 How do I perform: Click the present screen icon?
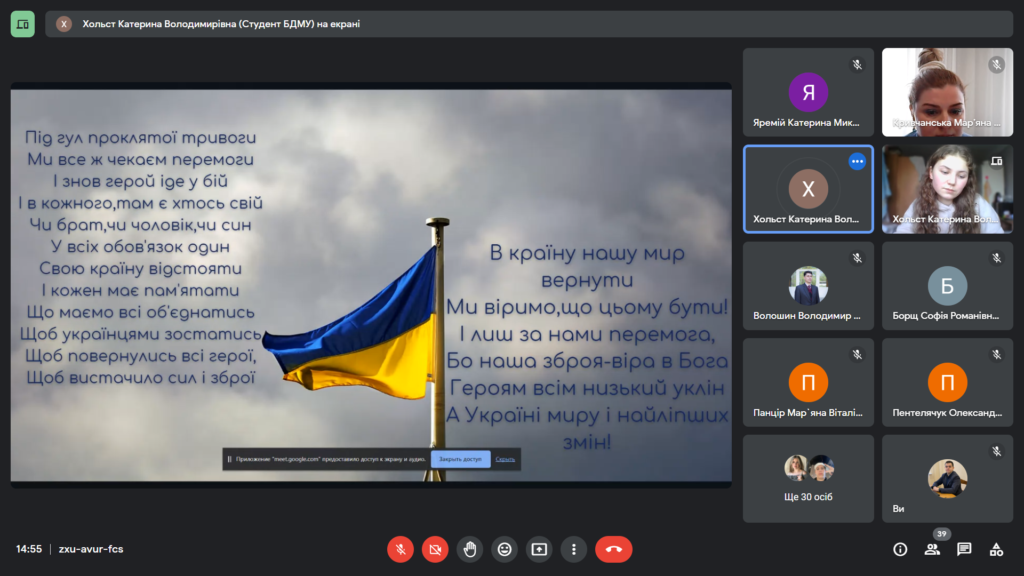pos(539,549)
